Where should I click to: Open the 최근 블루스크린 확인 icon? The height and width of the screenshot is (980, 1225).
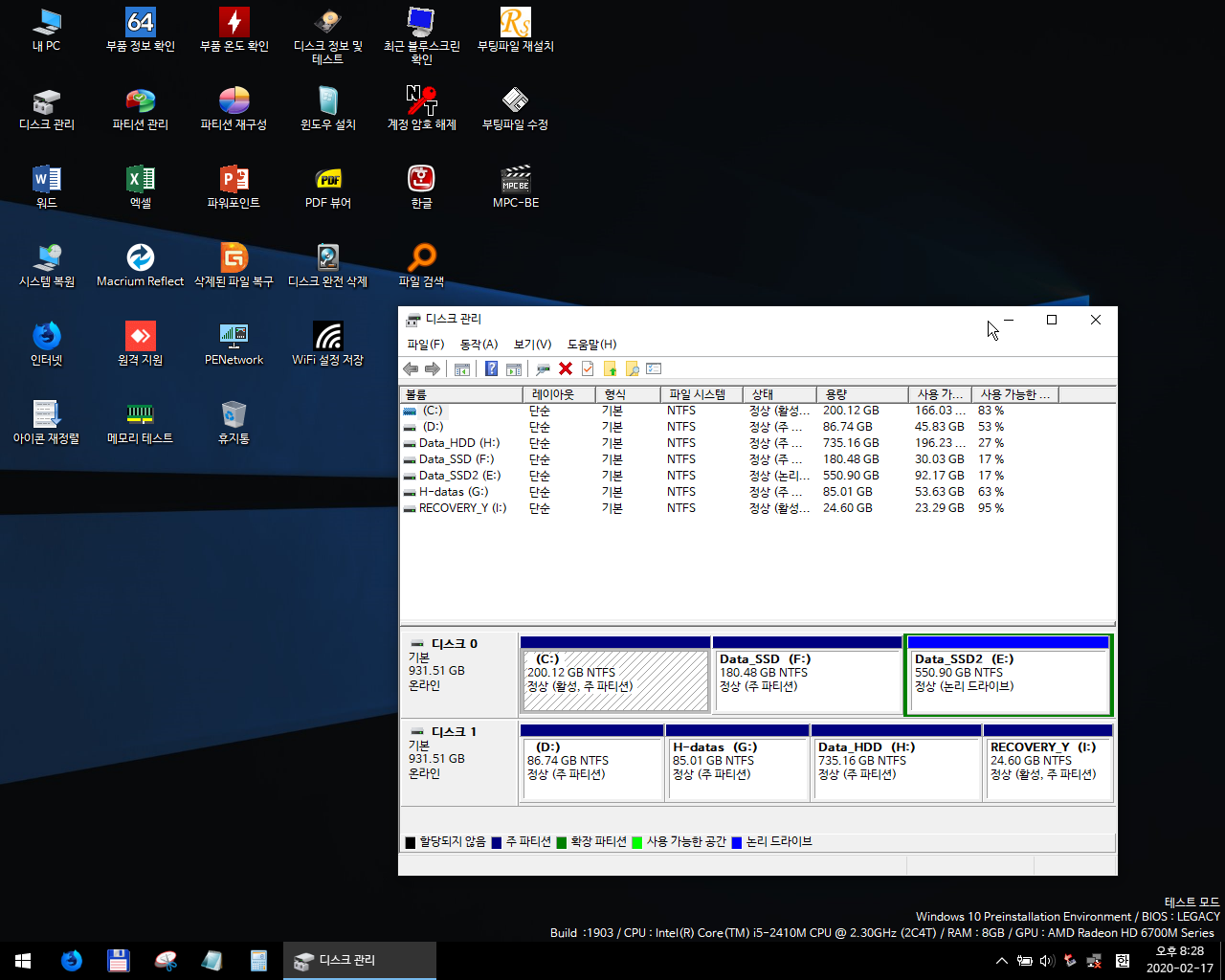coord(422,36)
